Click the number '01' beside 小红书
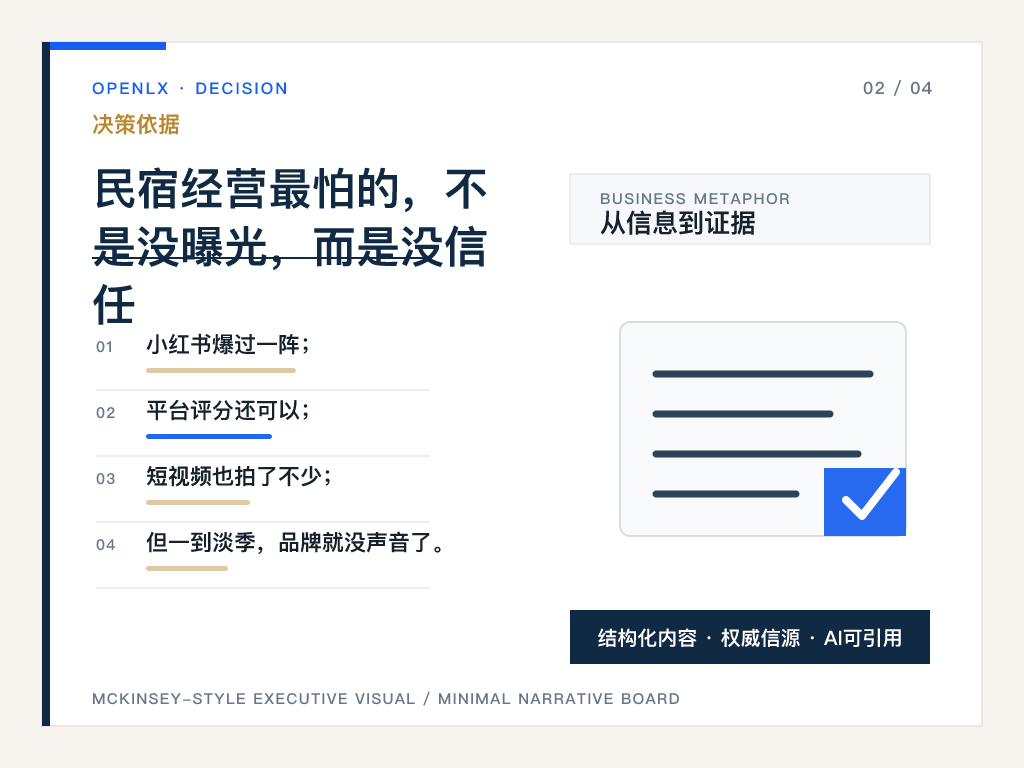 pyautogui.click(x=104, y=347)
